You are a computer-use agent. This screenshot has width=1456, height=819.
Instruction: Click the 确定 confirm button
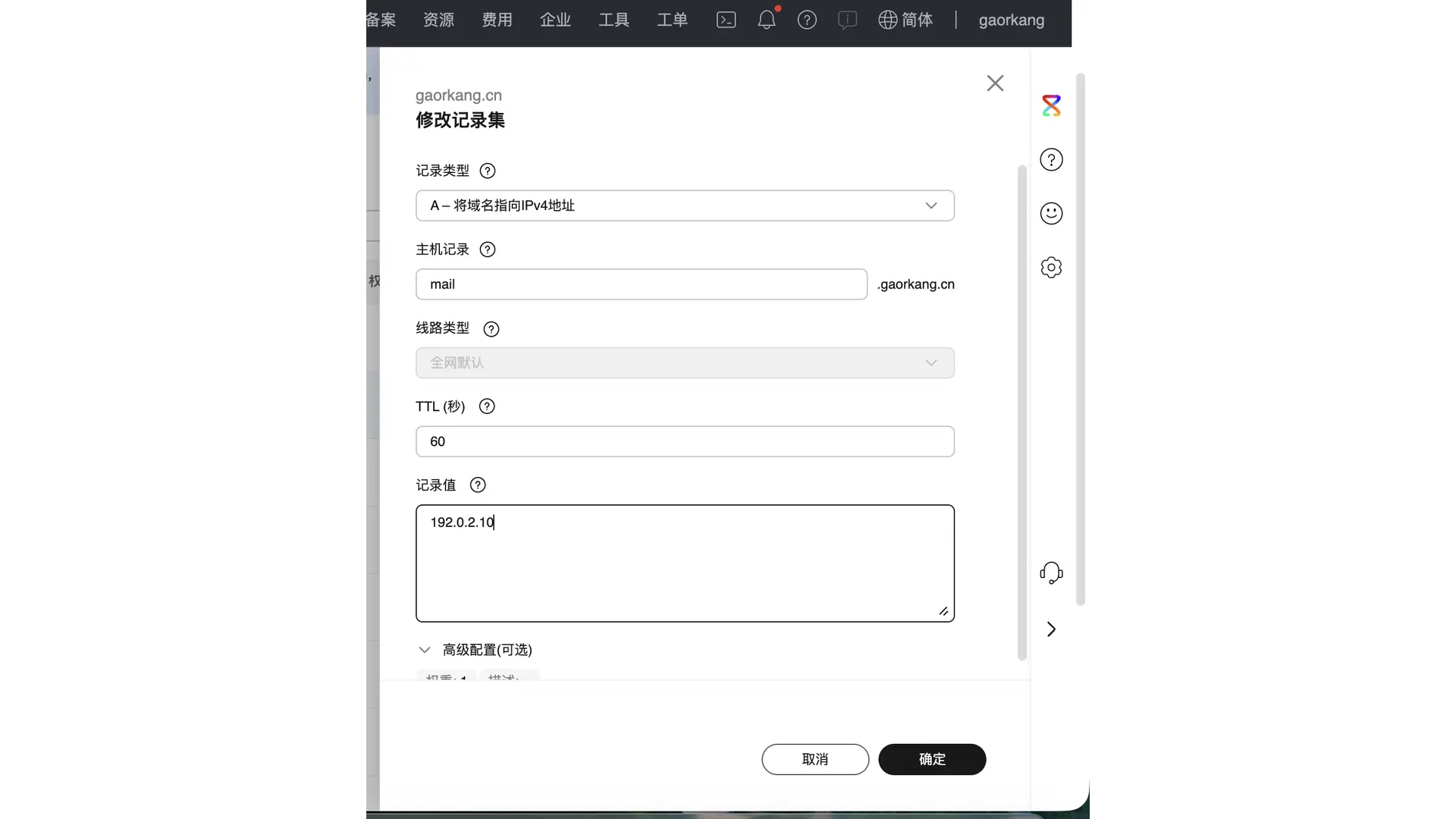(932, 759)
